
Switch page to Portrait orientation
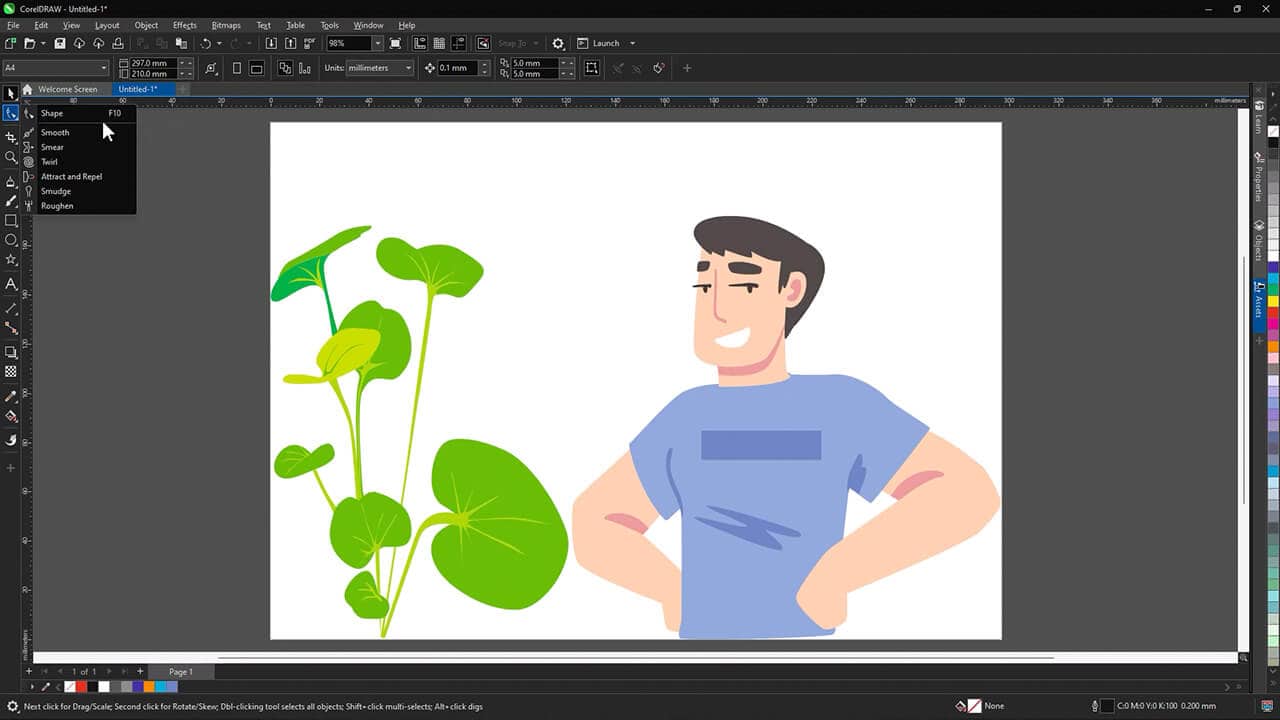coord(237,68)
